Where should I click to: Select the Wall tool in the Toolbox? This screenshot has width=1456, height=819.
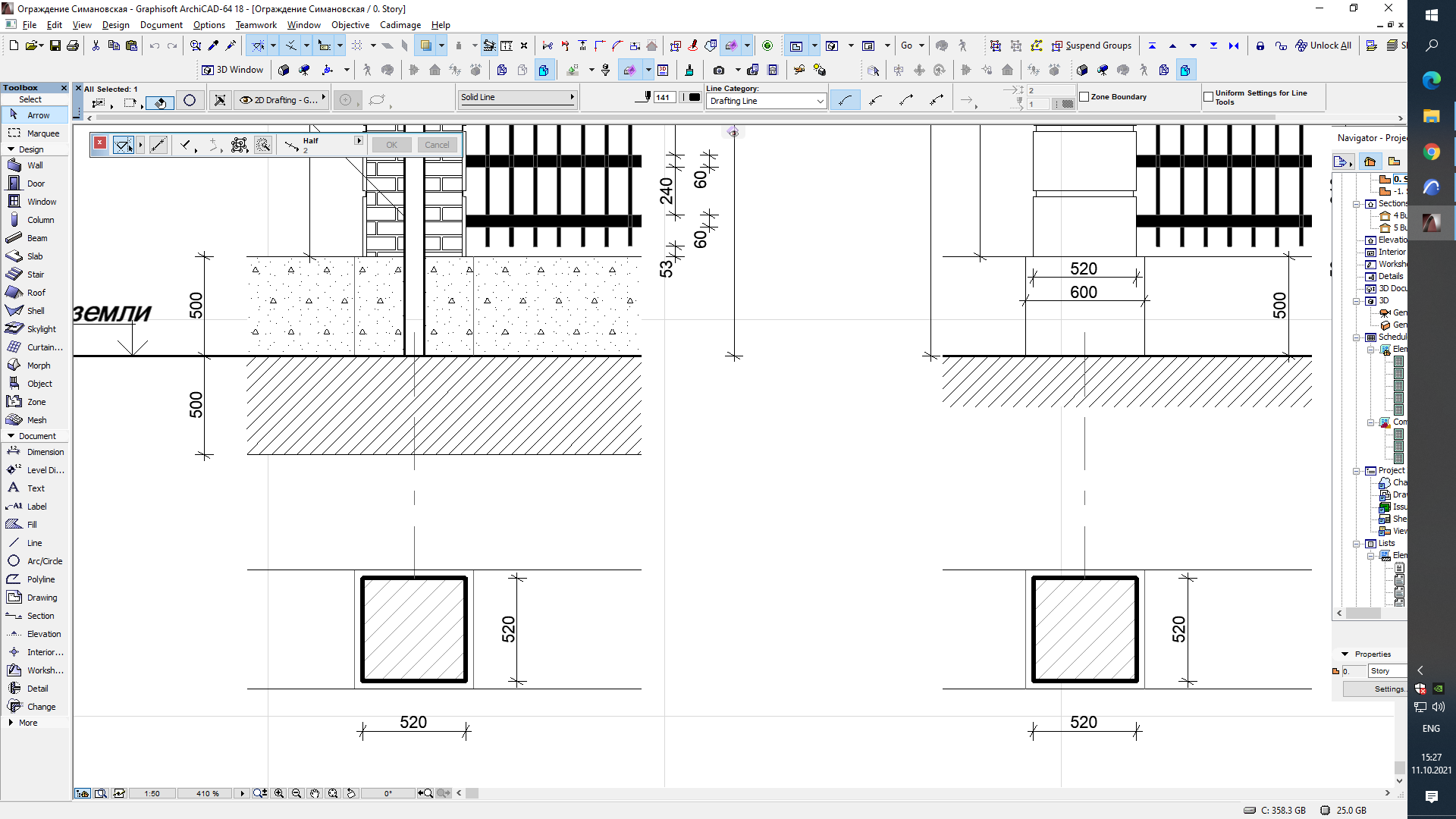[x=35, y=165]
